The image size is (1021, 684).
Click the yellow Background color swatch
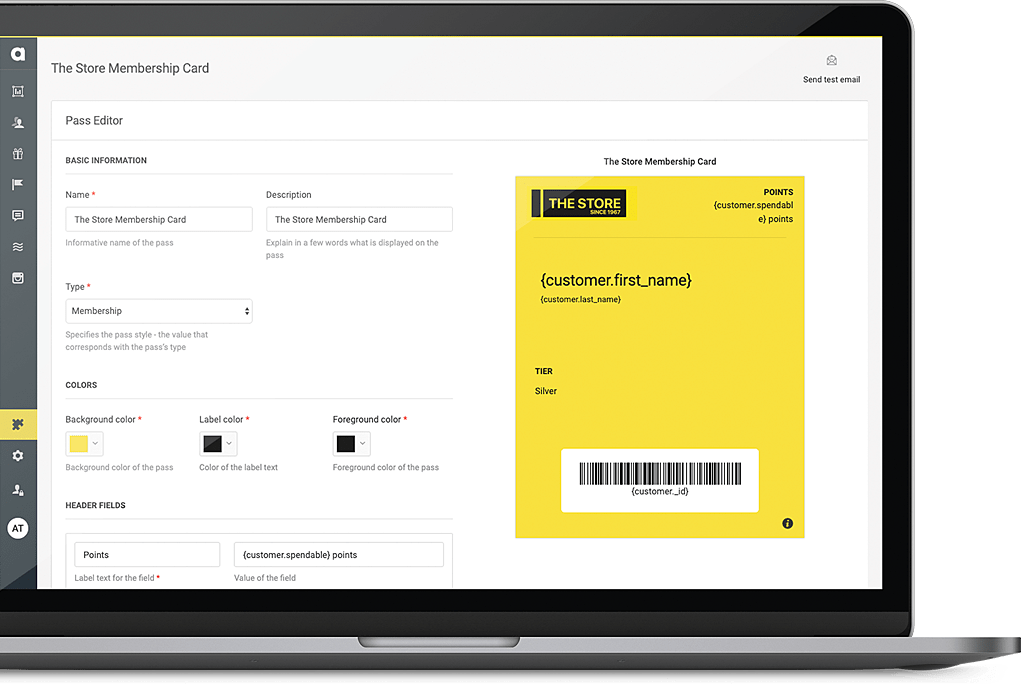[x=79, y=444]
